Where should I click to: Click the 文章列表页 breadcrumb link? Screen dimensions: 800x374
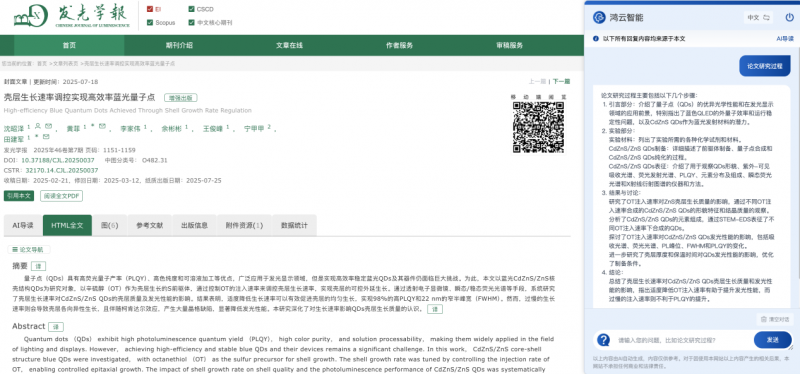click(65, 64)
